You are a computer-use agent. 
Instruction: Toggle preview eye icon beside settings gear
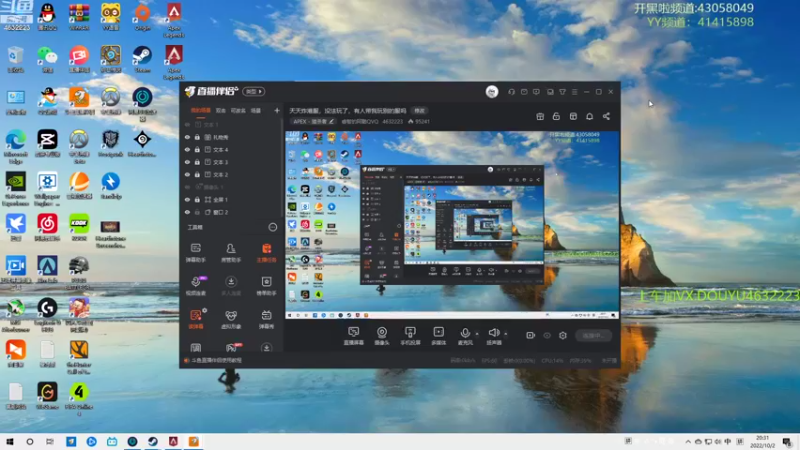(x=547, y=335)
